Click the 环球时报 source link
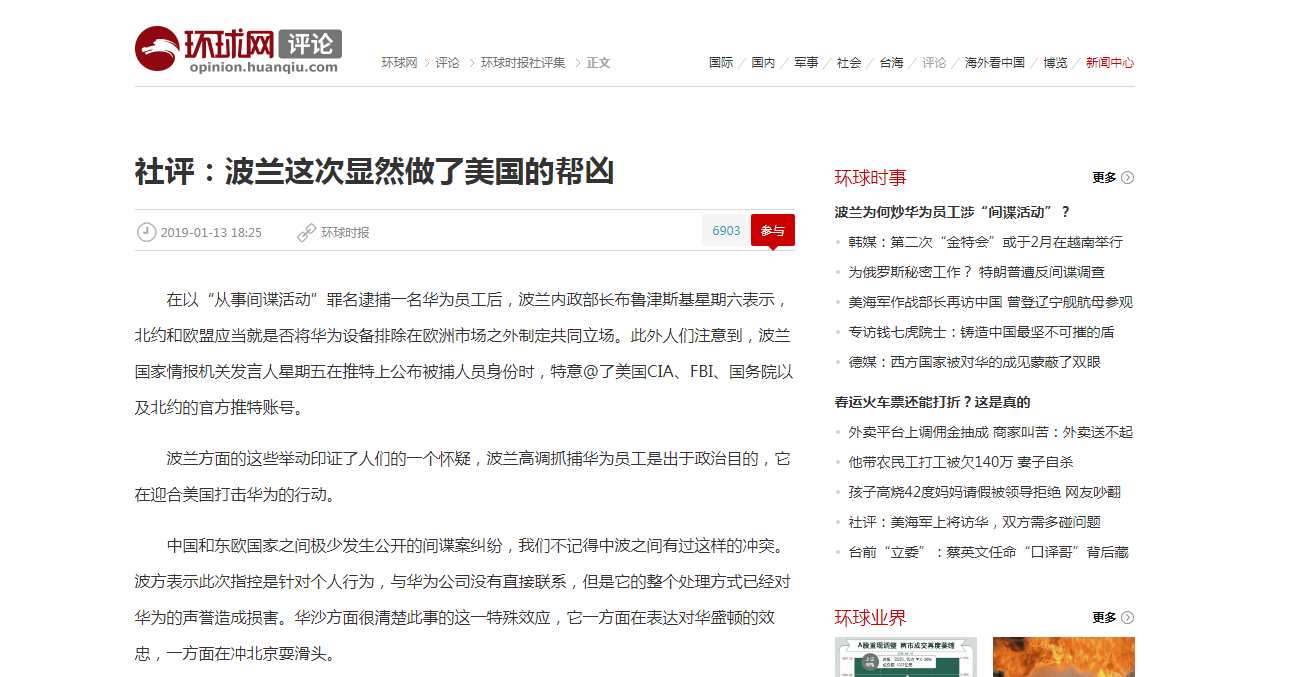Viewport: 1295px width, 677px height. [345, 232]
